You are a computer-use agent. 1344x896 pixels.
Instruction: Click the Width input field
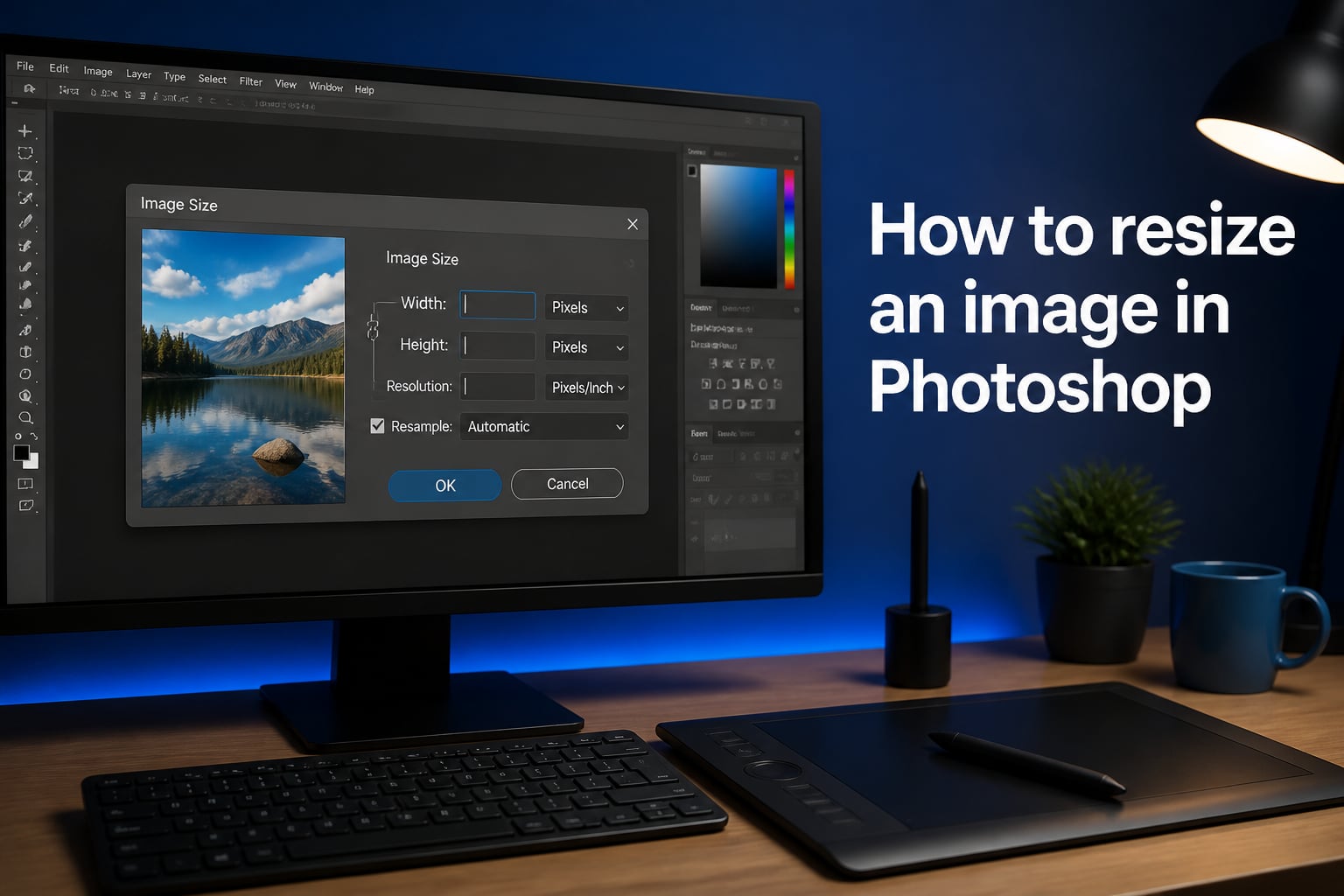(x=498, y=305)
